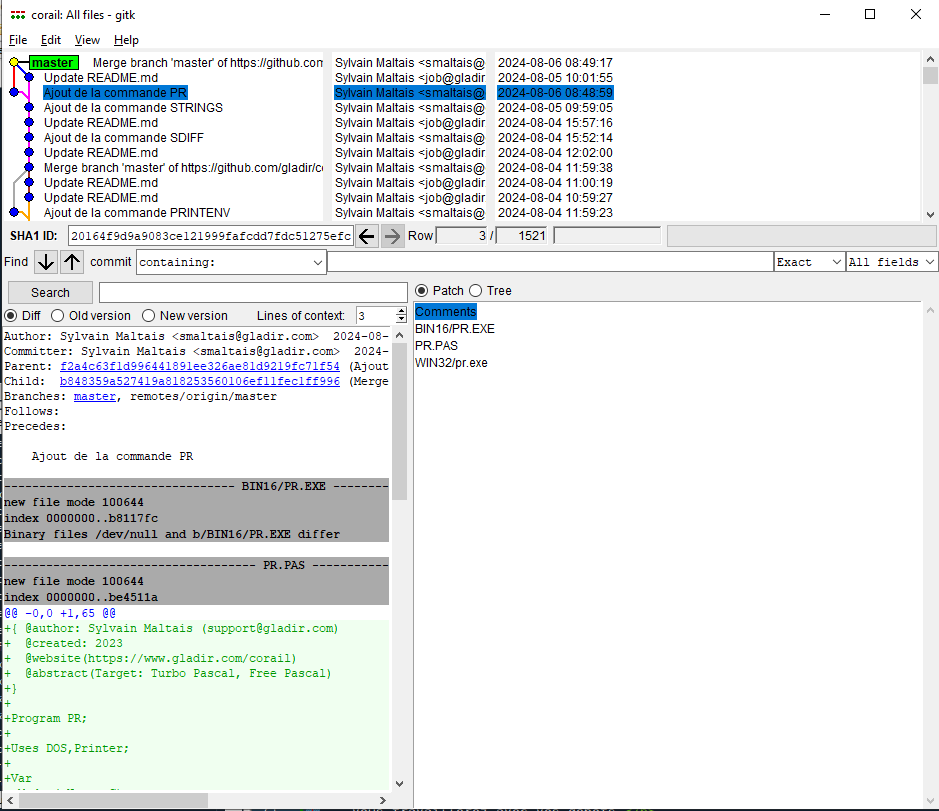Screen dimensions: 939x811
Task: Open the Help menu
Action: [x=126, y=40]
